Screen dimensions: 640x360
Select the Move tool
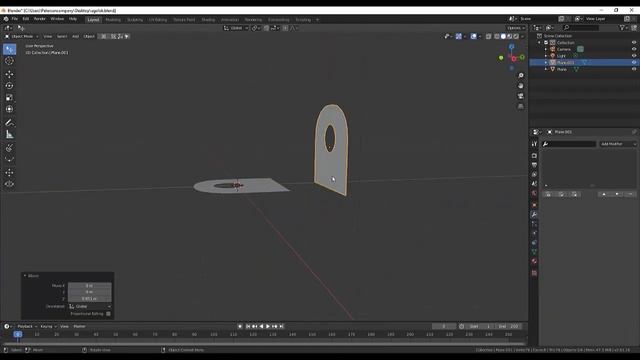[9, 74]
